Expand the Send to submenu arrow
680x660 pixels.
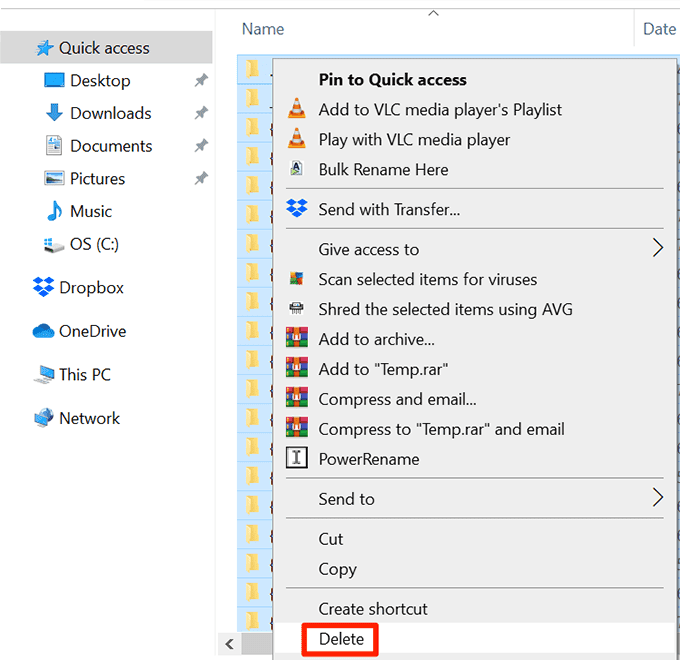[x=657, y=498]
